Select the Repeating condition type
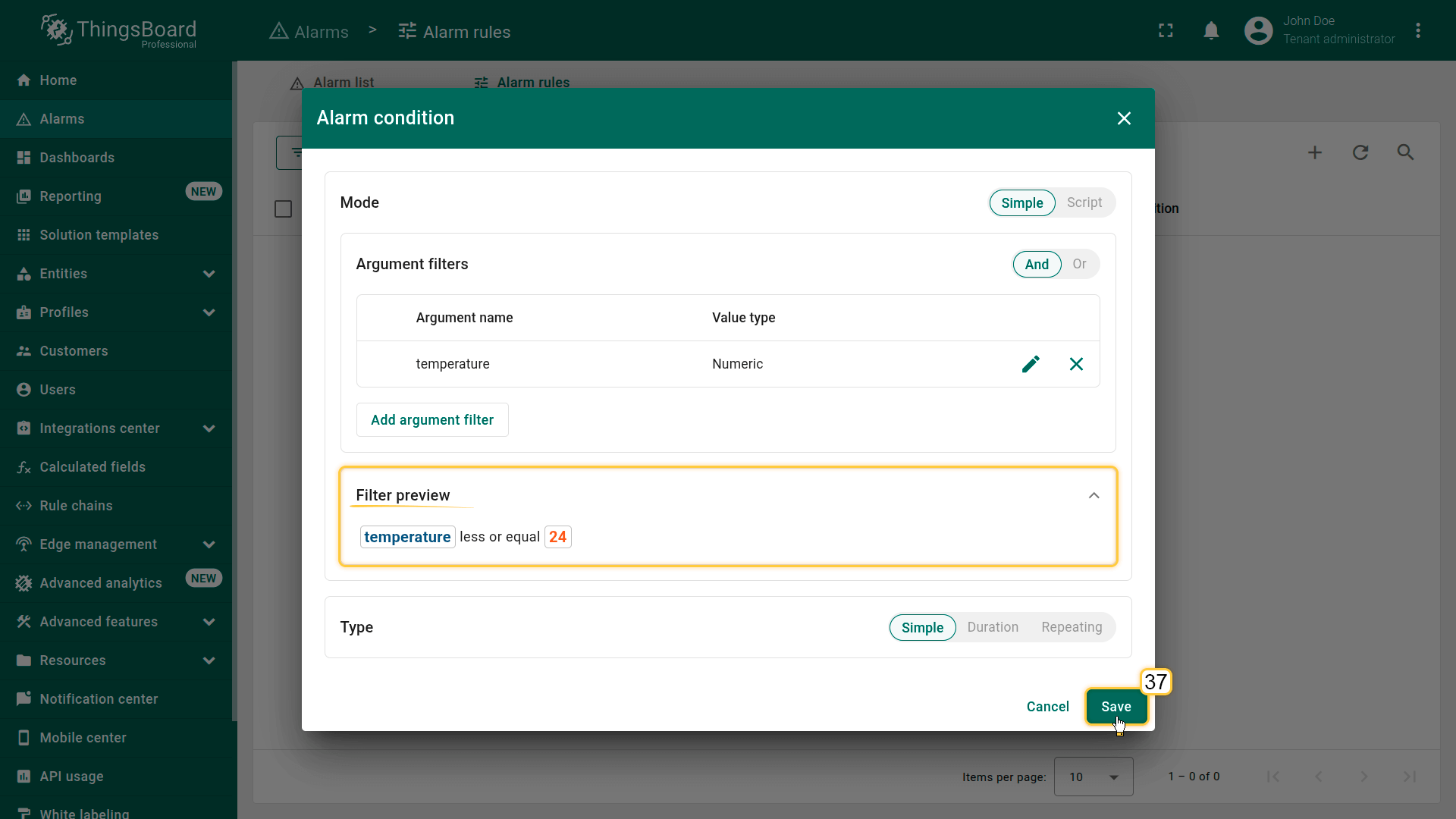The height and width of the screenshot is (819, 1456). tap(1072, 627)
